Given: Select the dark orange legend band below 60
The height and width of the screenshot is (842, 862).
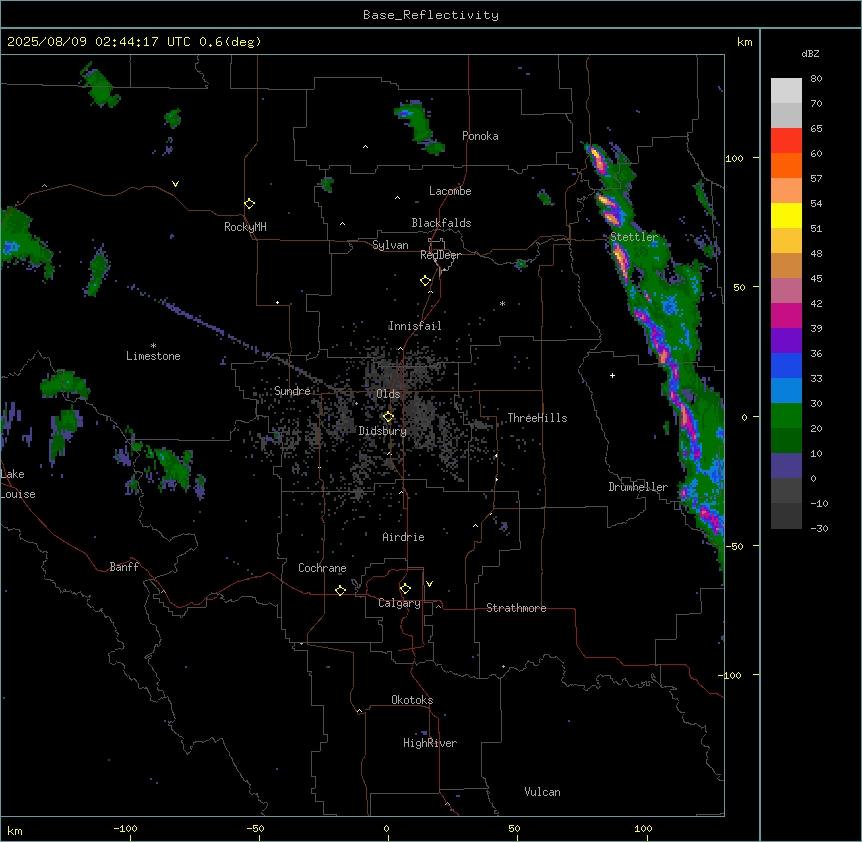Looking at the screenshot, I should (x=786, y=165).
